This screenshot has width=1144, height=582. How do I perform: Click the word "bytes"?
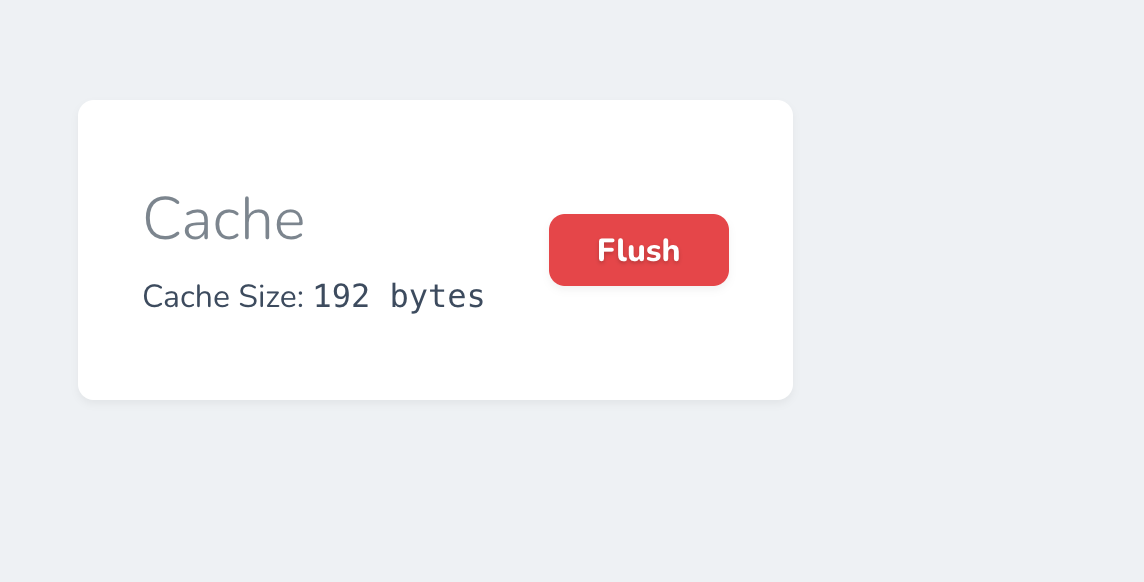click(437, 297)
